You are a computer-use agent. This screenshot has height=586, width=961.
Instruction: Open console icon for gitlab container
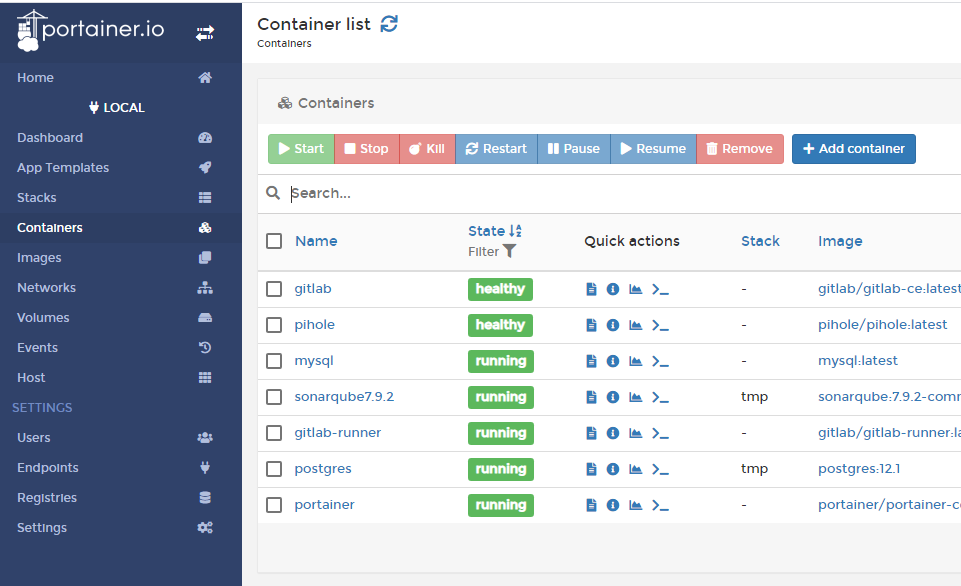[x=660, y=289]
